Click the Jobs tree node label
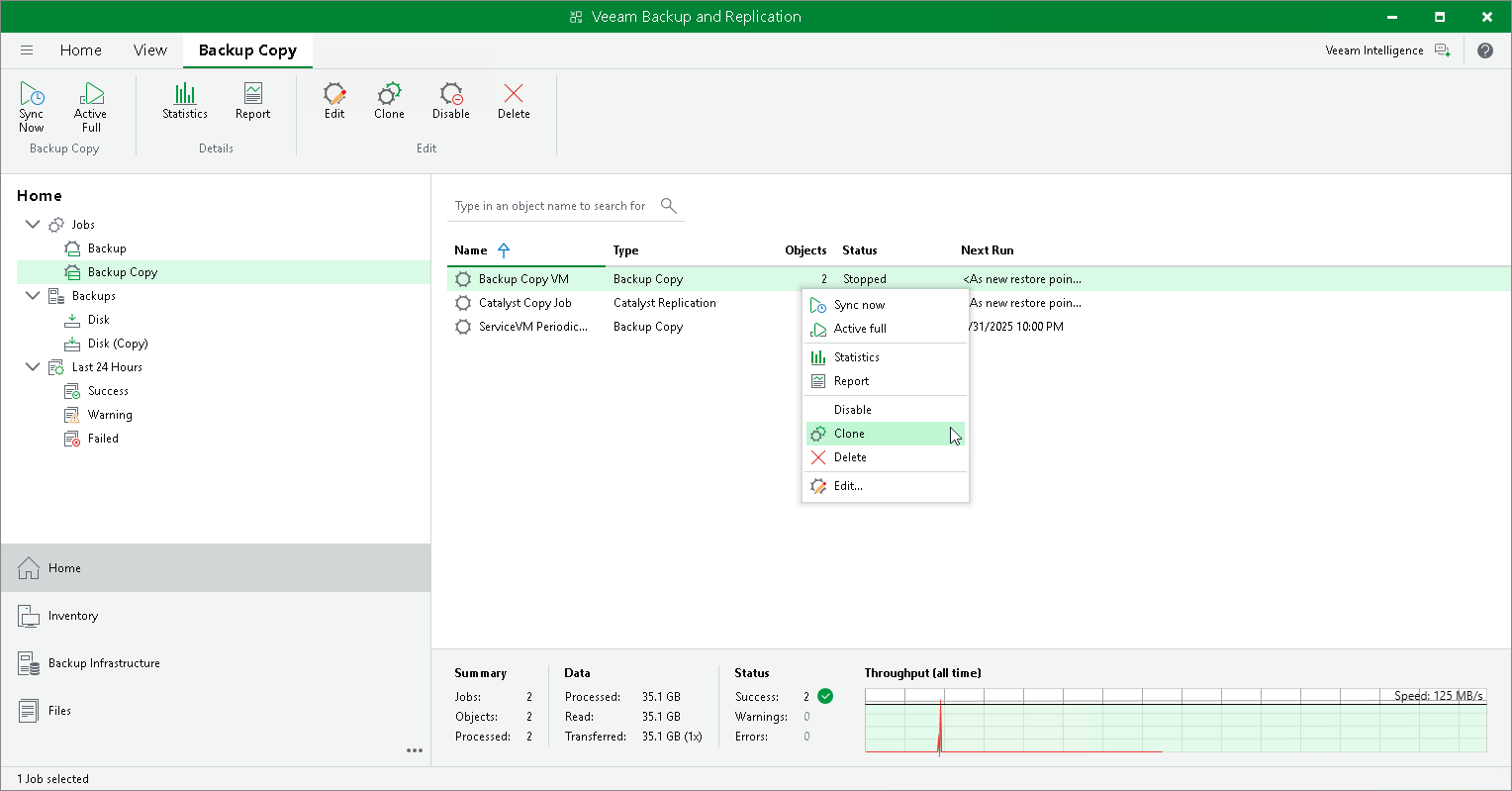 click(83, 225)
